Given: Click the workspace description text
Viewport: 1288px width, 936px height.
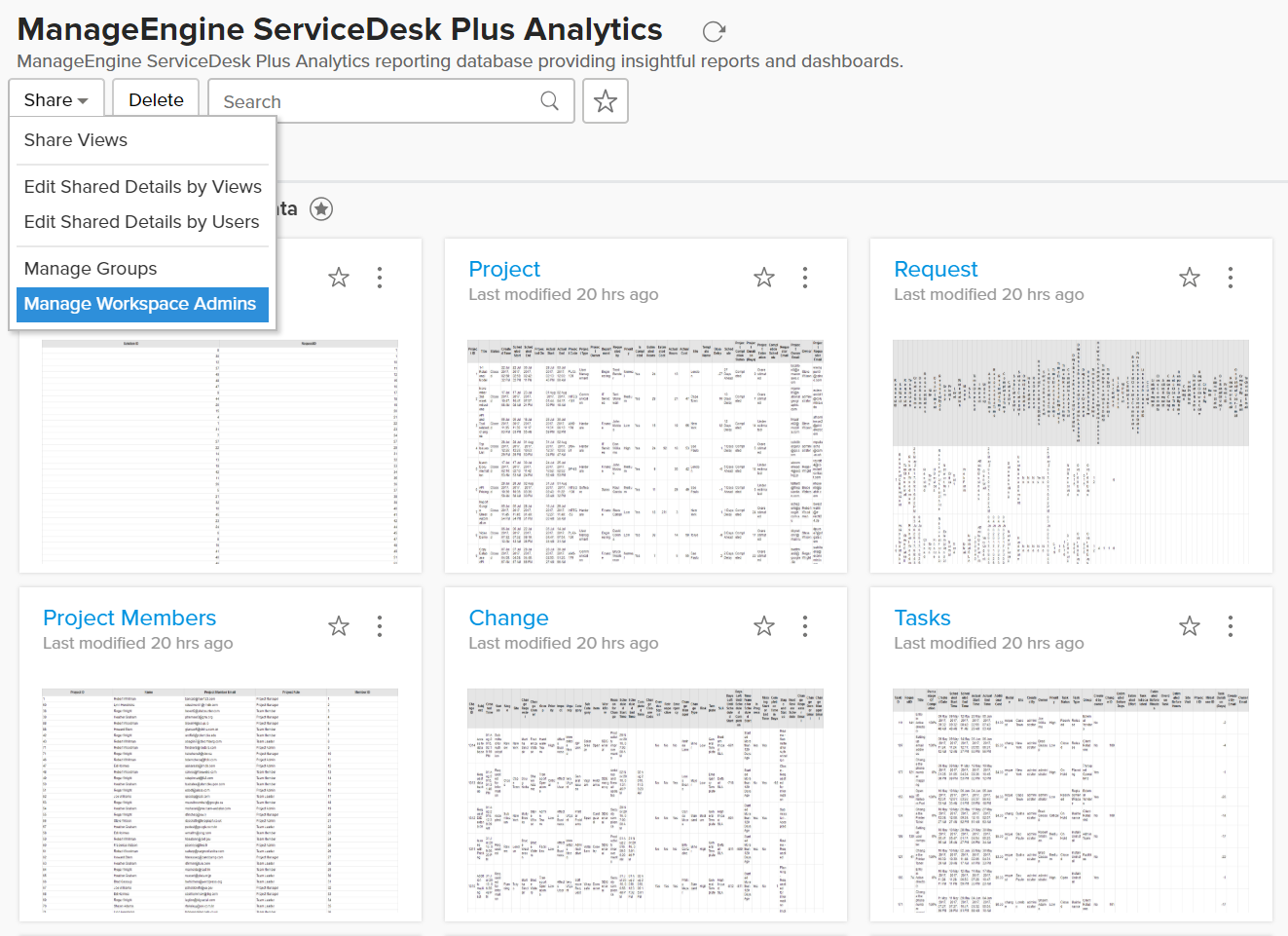Looking at the screenshot, I should (460, 61).
